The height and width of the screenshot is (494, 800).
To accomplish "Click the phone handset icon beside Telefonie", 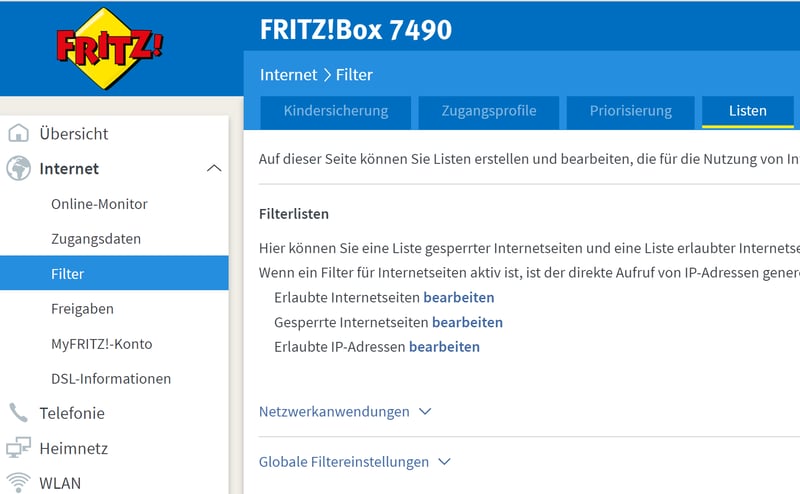I will (x=18, y=413).
